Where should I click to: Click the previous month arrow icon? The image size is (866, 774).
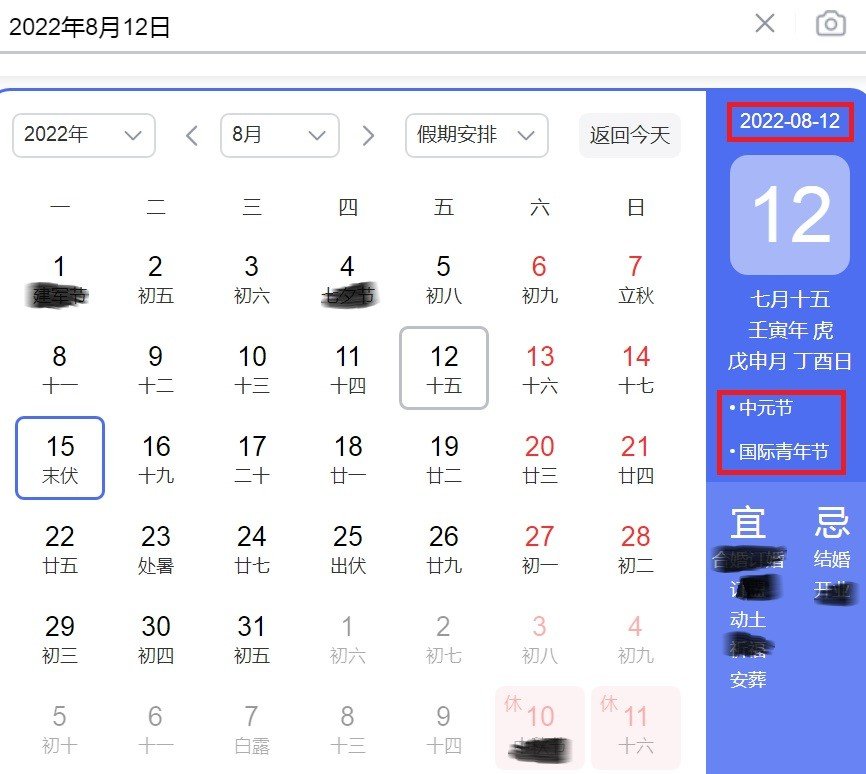point(191,134)
